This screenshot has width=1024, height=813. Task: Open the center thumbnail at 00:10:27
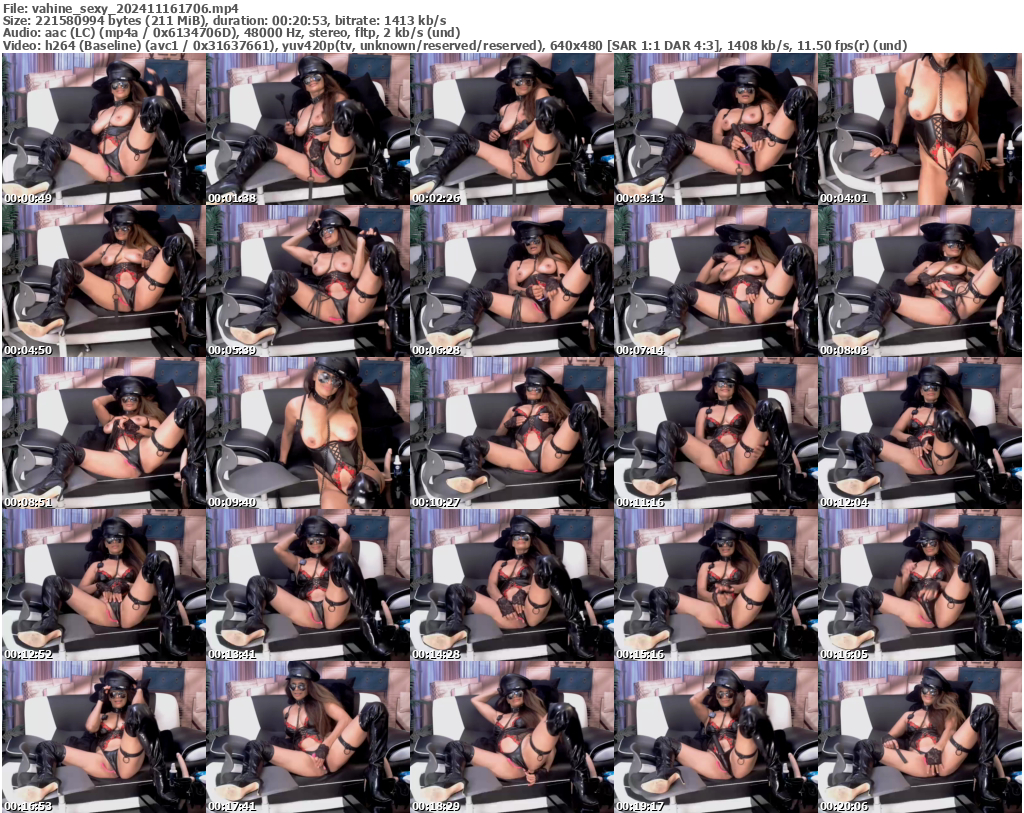[x=512, y=430]
